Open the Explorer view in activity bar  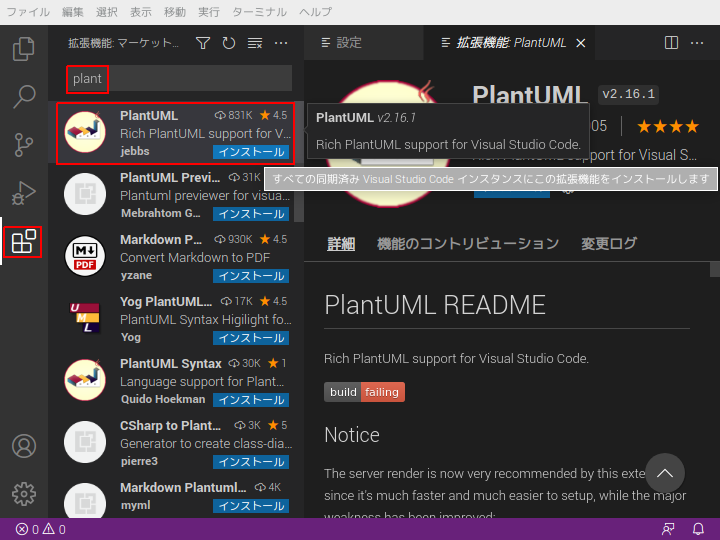click(24, 49)
